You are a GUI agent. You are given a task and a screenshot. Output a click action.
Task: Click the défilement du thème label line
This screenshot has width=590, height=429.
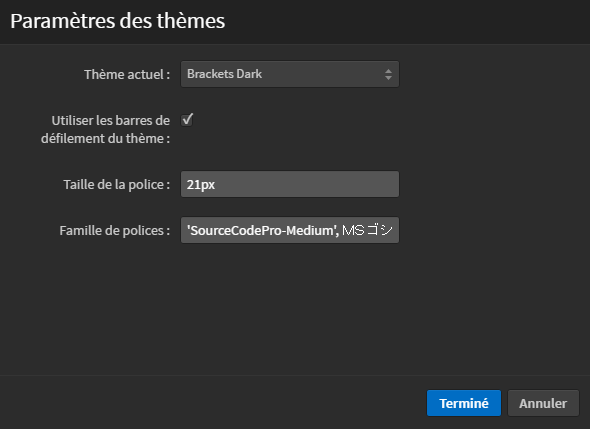(106, 138)
